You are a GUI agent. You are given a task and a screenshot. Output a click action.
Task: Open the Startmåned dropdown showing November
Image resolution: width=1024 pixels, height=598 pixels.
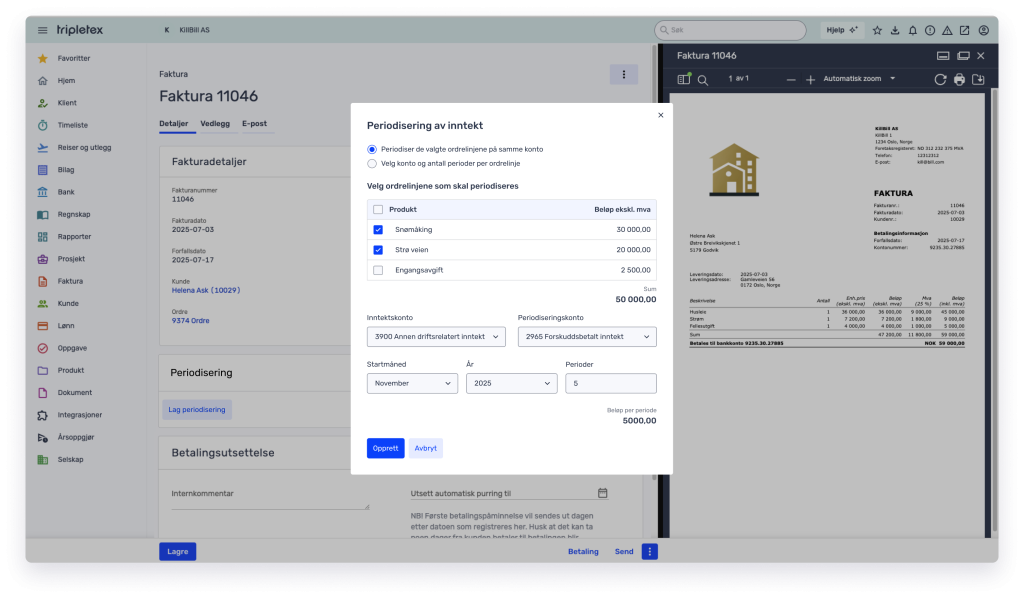[x=411, y=383]
